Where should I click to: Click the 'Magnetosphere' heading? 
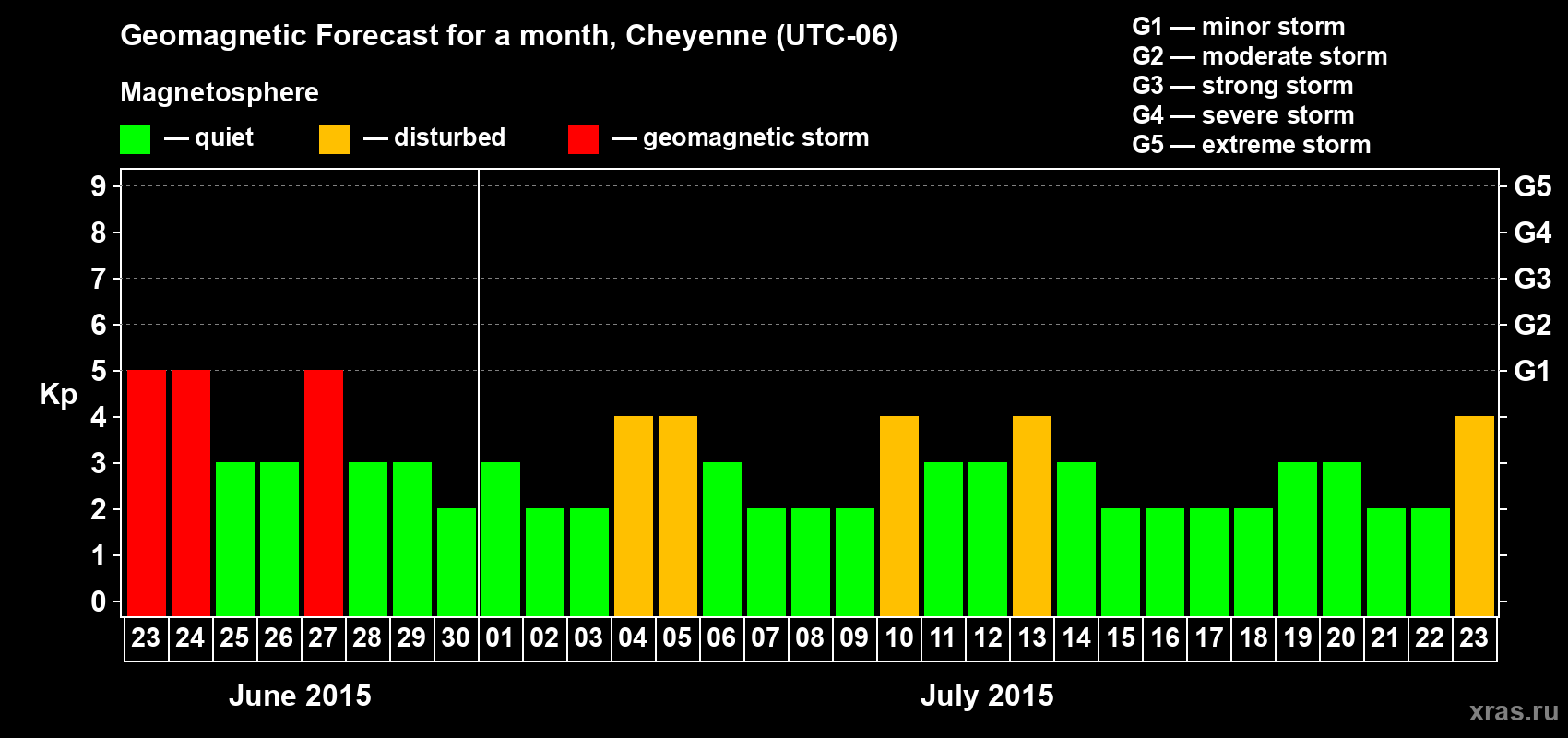pyautogui.click(x=220, y=92)
